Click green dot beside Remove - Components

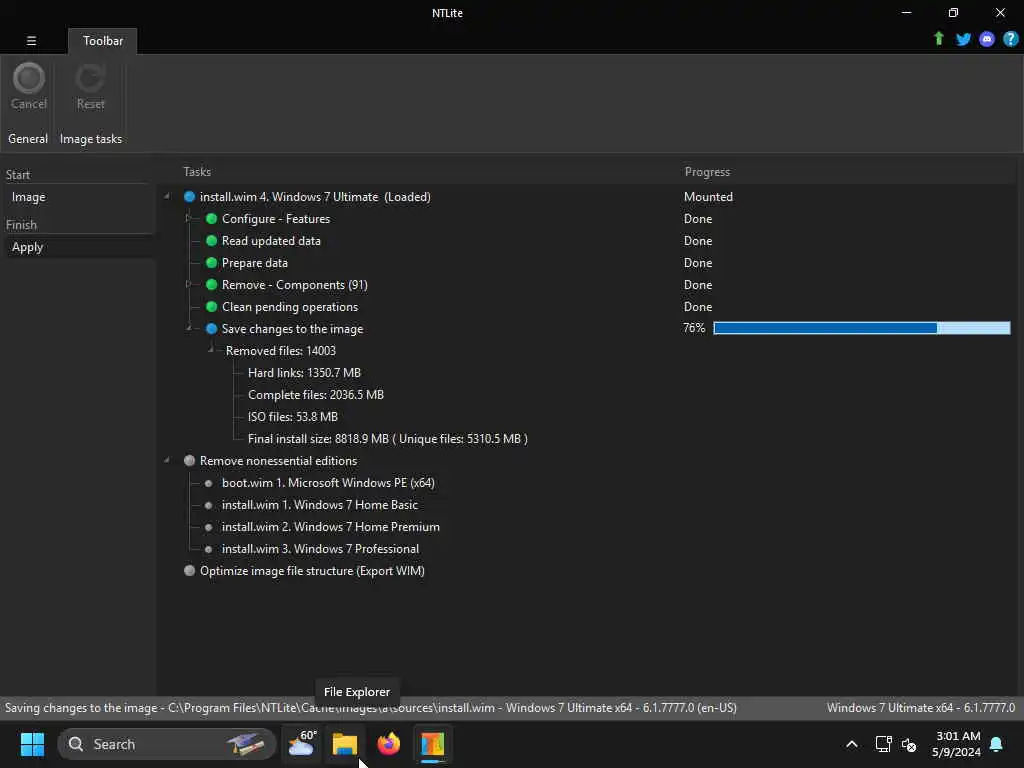tap(212, 285)
